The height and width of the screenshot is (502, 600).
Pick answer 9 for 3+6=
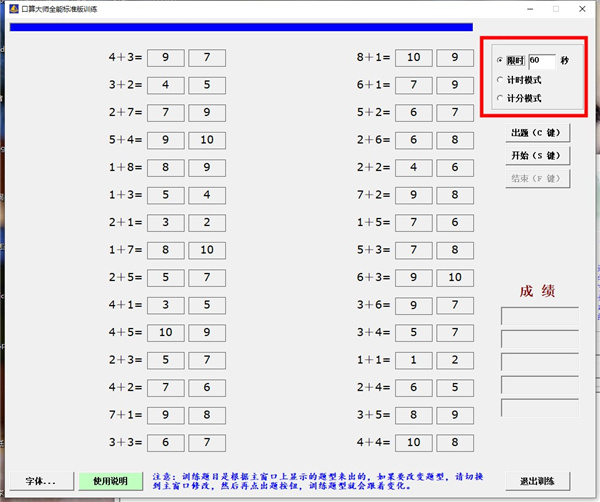coord(414,306)
